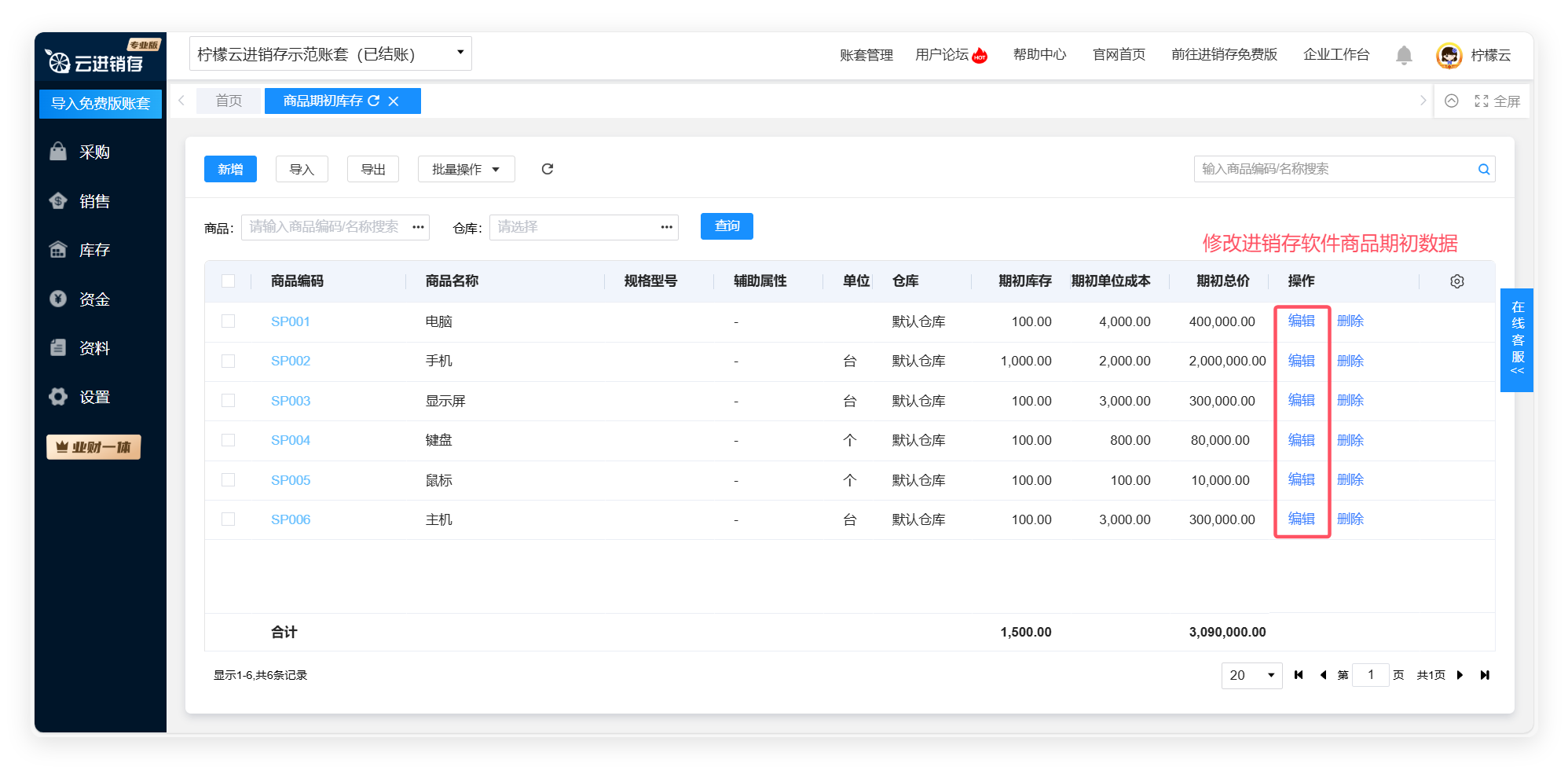Click 编辑 link for SP003 显示屏
Screen dimensions: 1568x767
coord(1301,401)
